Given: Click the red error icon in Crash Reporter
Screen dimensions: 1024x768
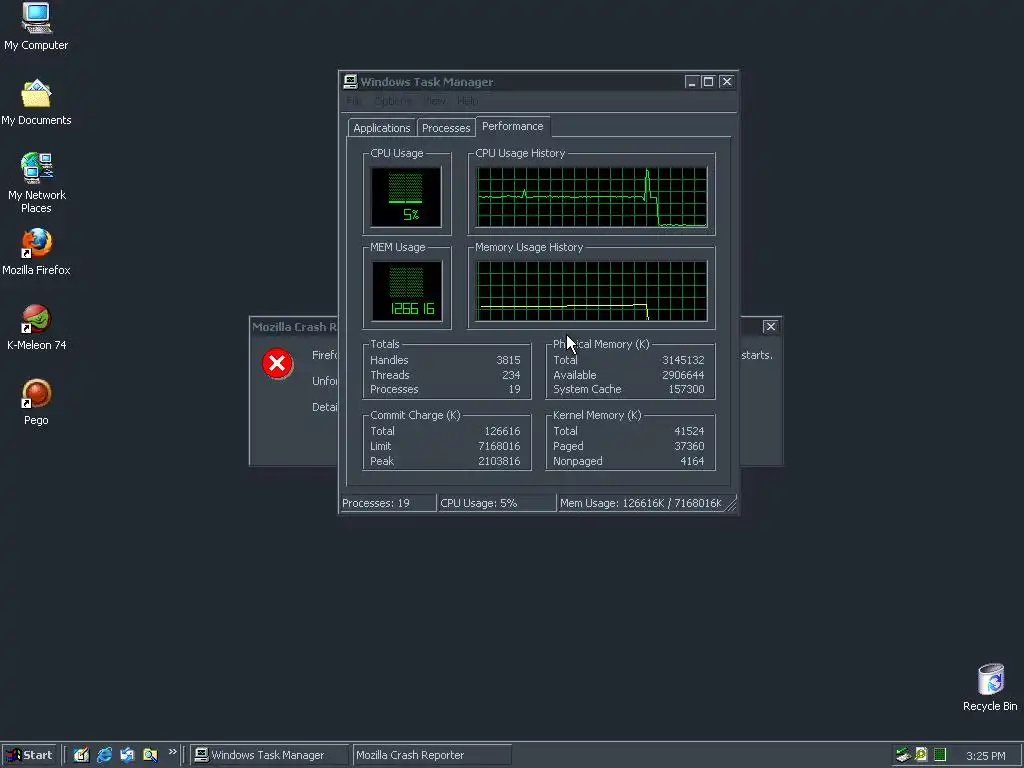Looking at the screenshot, I should [x=278, y=363].
